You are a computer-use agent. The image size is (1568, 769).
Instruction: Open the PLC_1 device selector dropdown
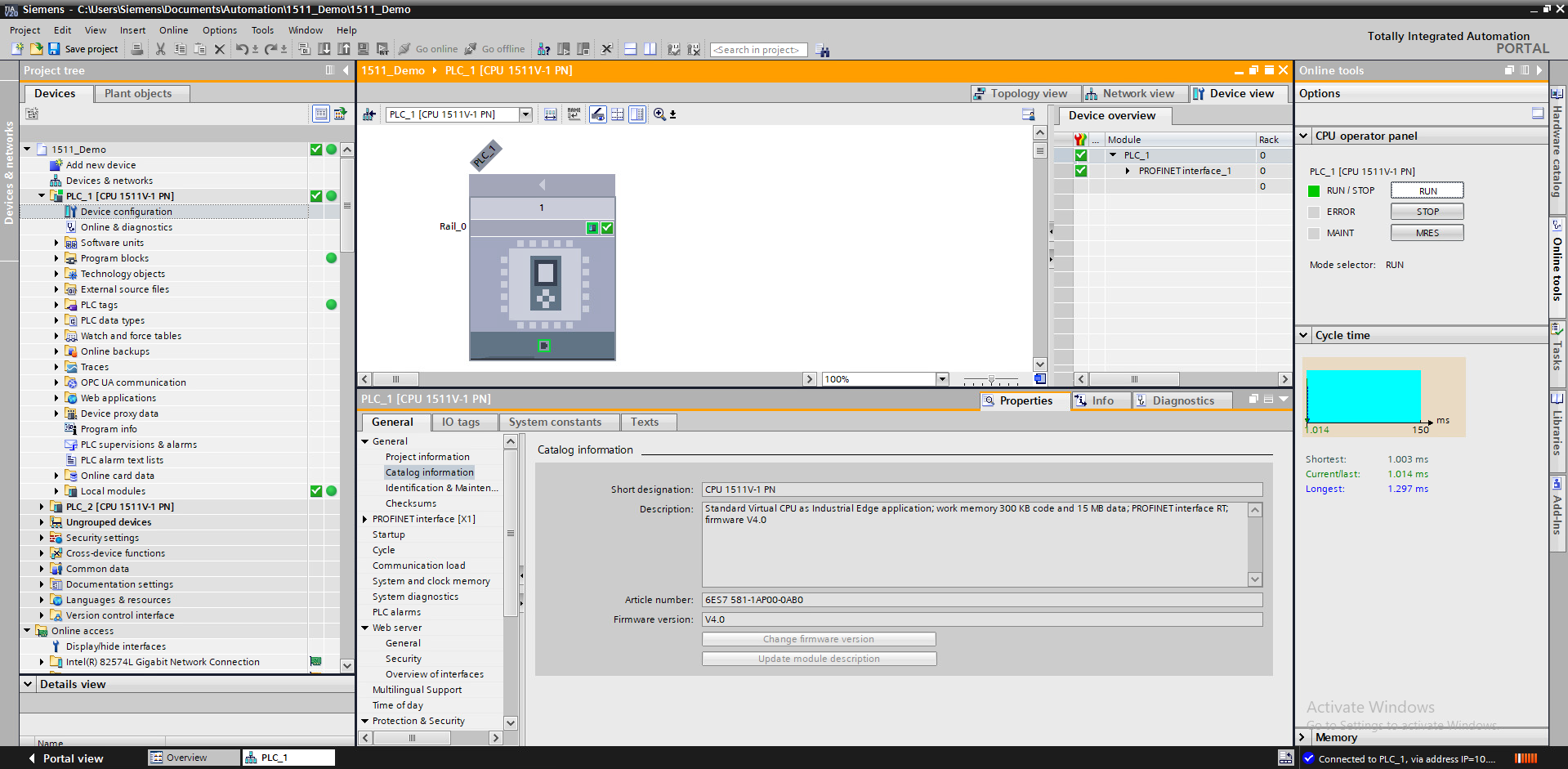point(525,114)
